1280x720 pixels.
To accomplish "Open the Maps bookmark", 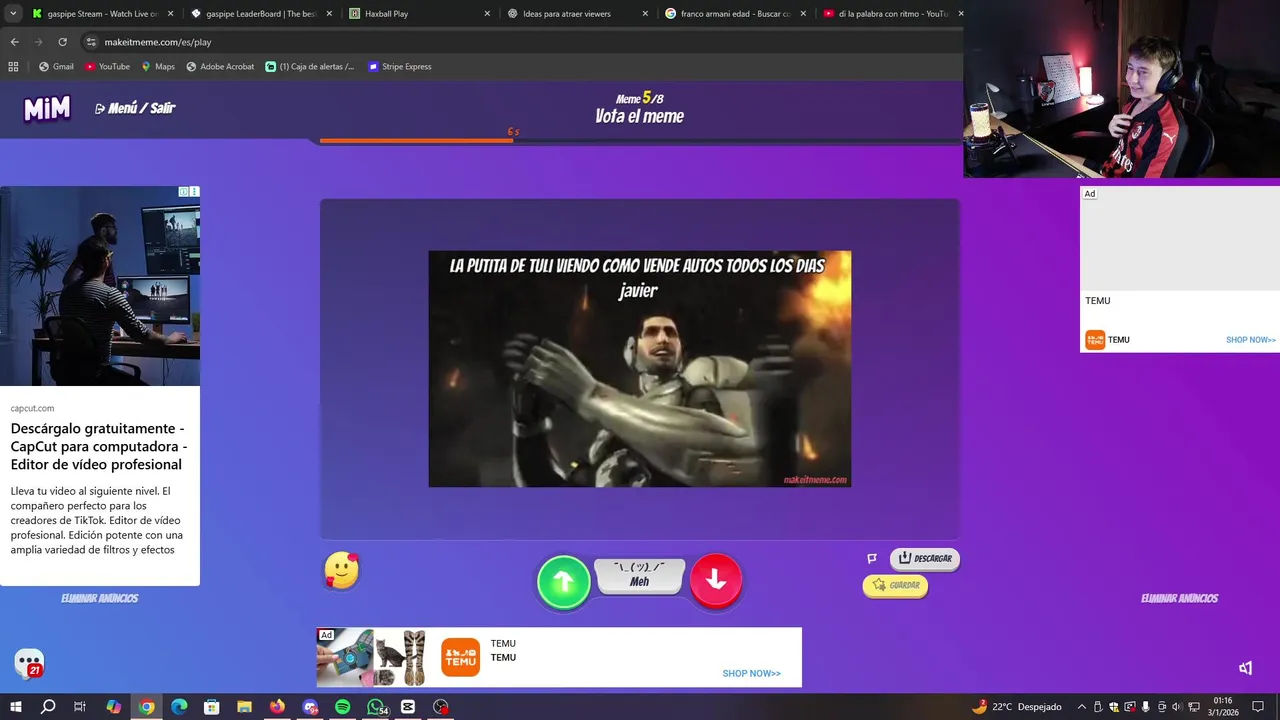I will pyautogui.click(x=158, y=67).
